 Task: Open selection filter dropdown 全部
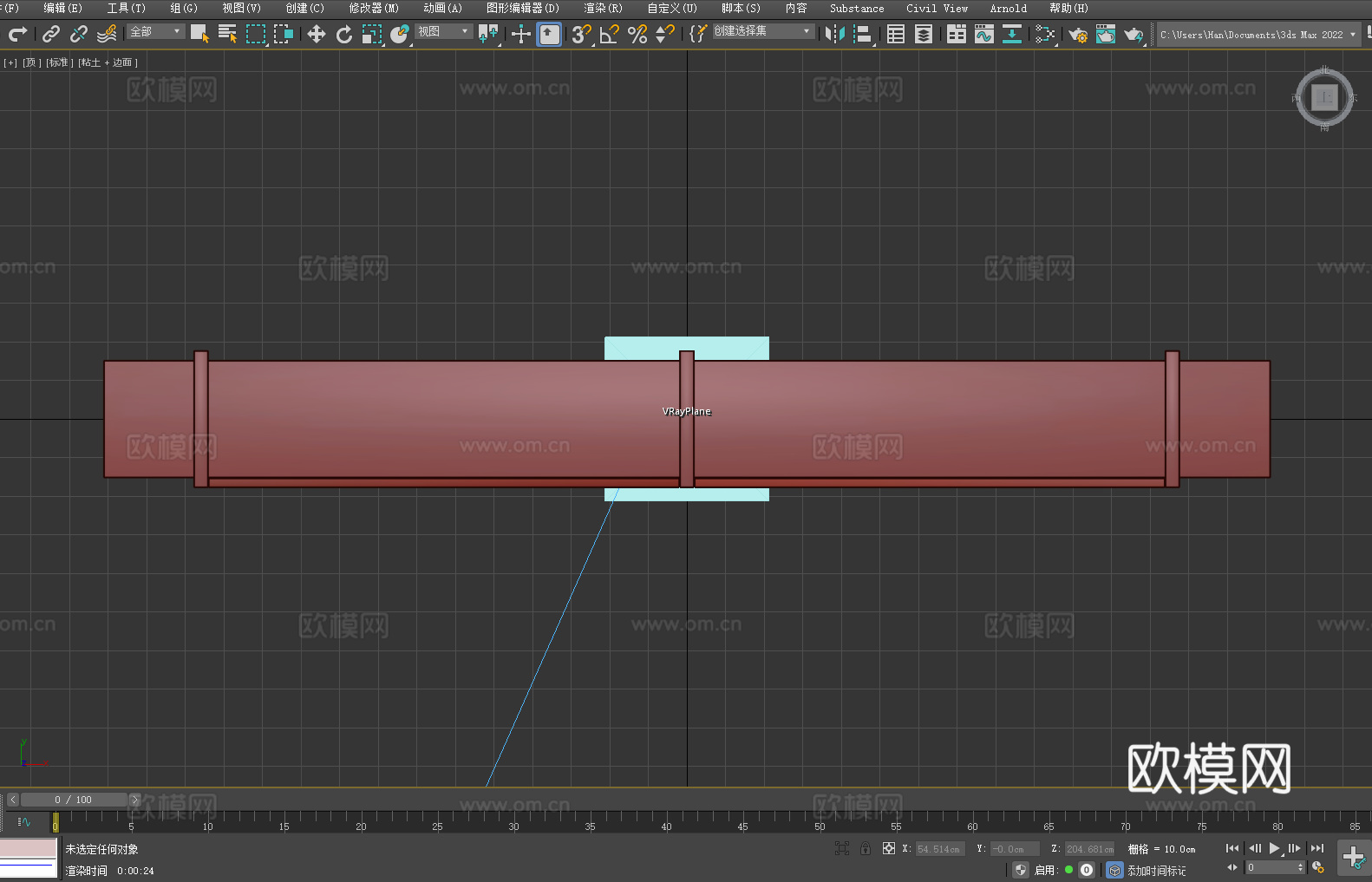[156, 31]
